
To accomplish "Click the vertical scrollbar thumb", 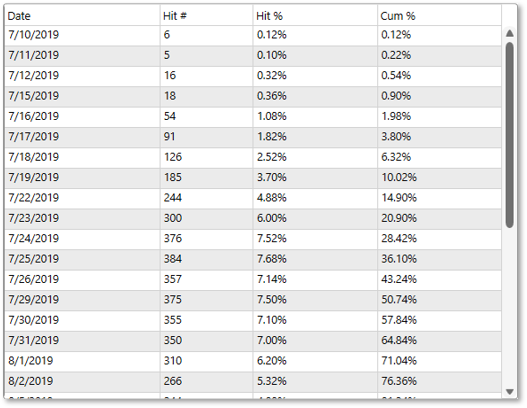I will pos(510,135).
